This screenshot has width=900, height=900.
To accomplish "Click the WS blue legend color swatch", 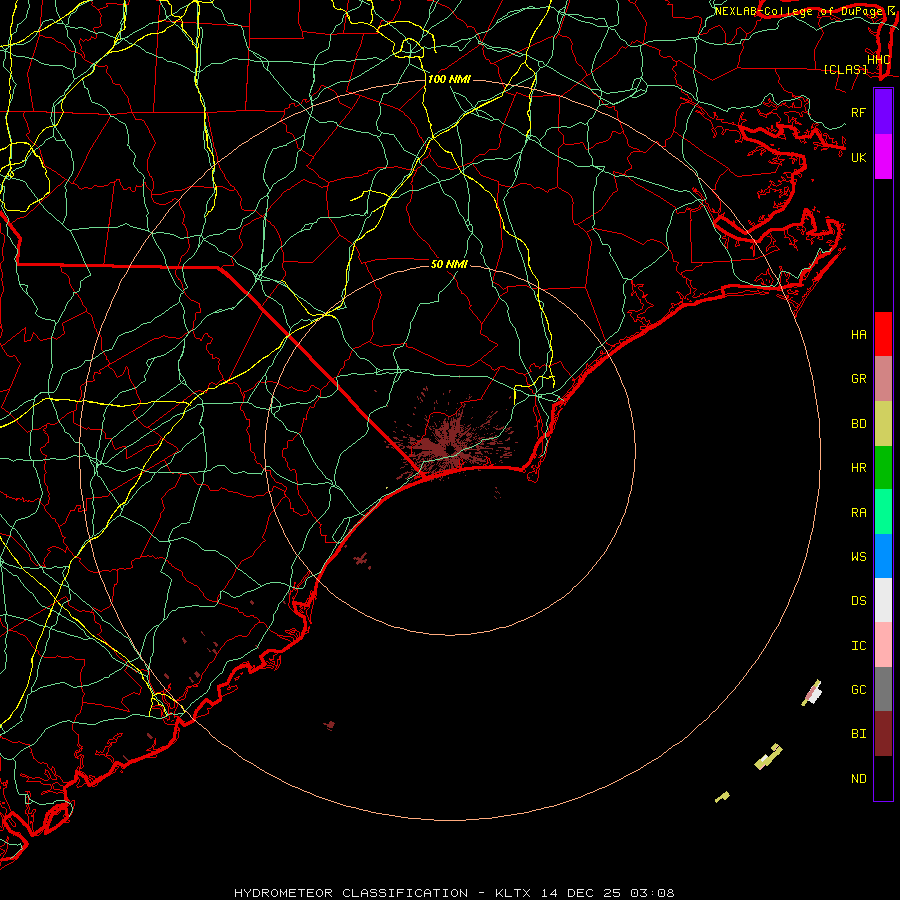I will [883, 556].
